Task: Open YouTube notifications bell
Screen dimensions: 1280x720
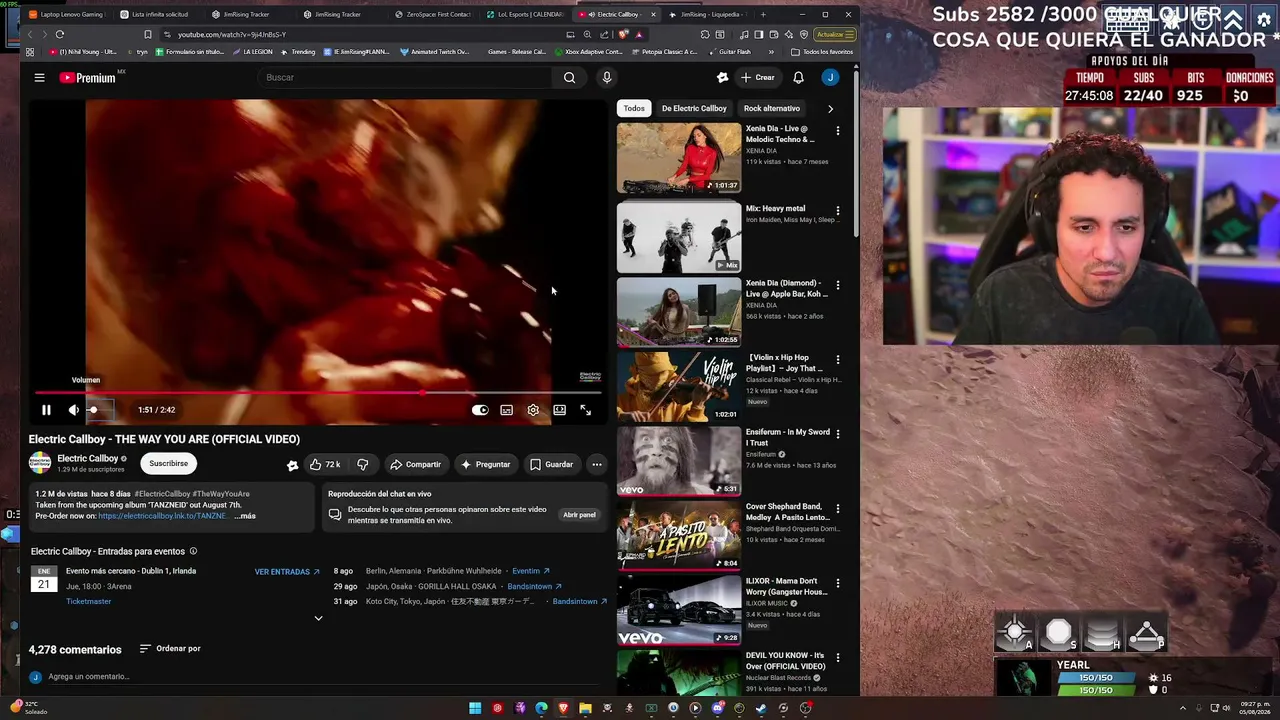Action: (798, 77)
